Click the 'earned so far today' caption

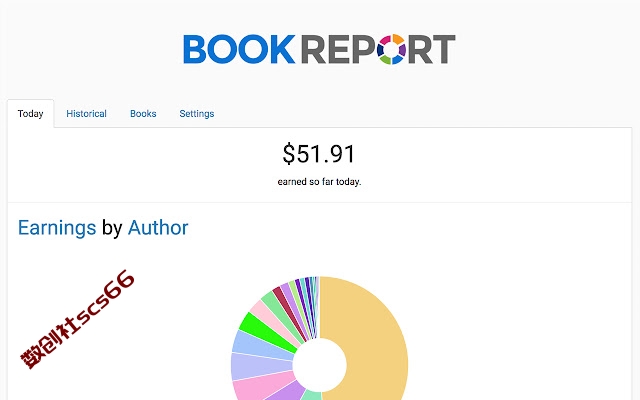319,182
